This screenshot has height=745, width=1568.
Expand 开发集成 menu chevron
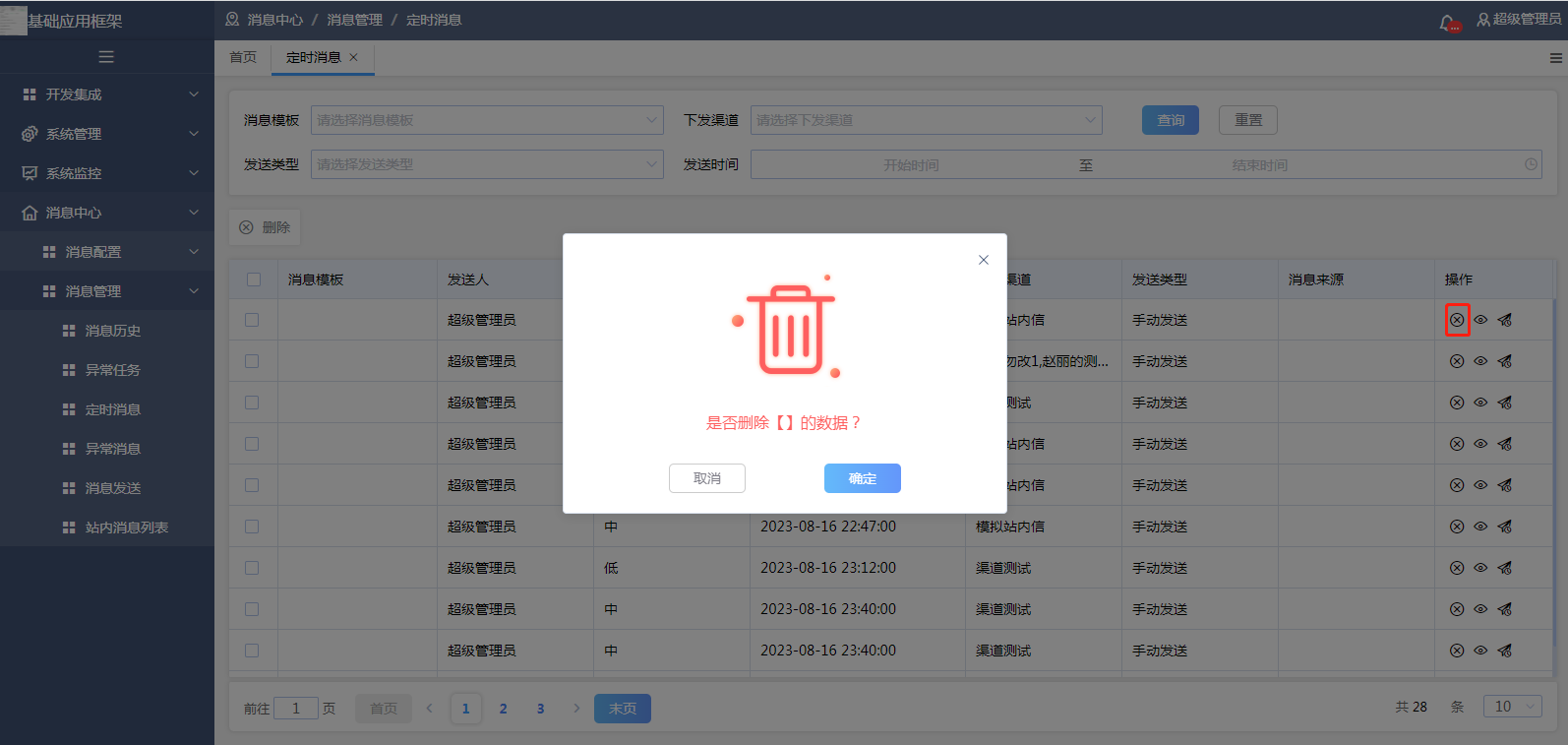pyautogui.click(x=194, y=94)
